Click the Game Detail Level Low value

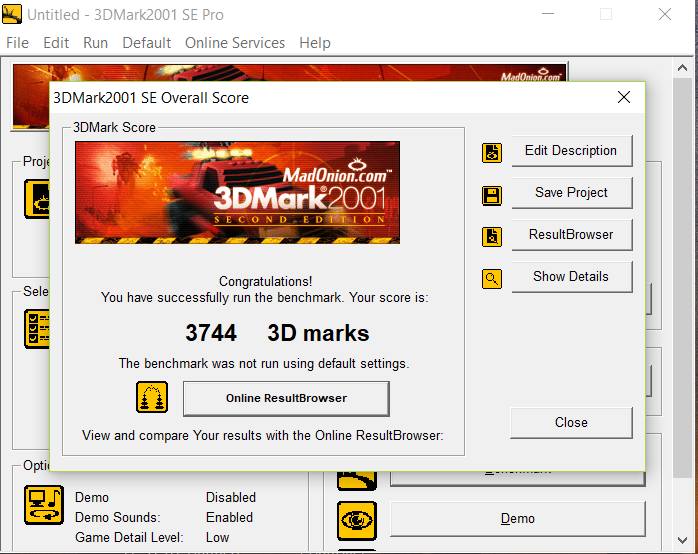pyautogui.click(x=217, y=538)
